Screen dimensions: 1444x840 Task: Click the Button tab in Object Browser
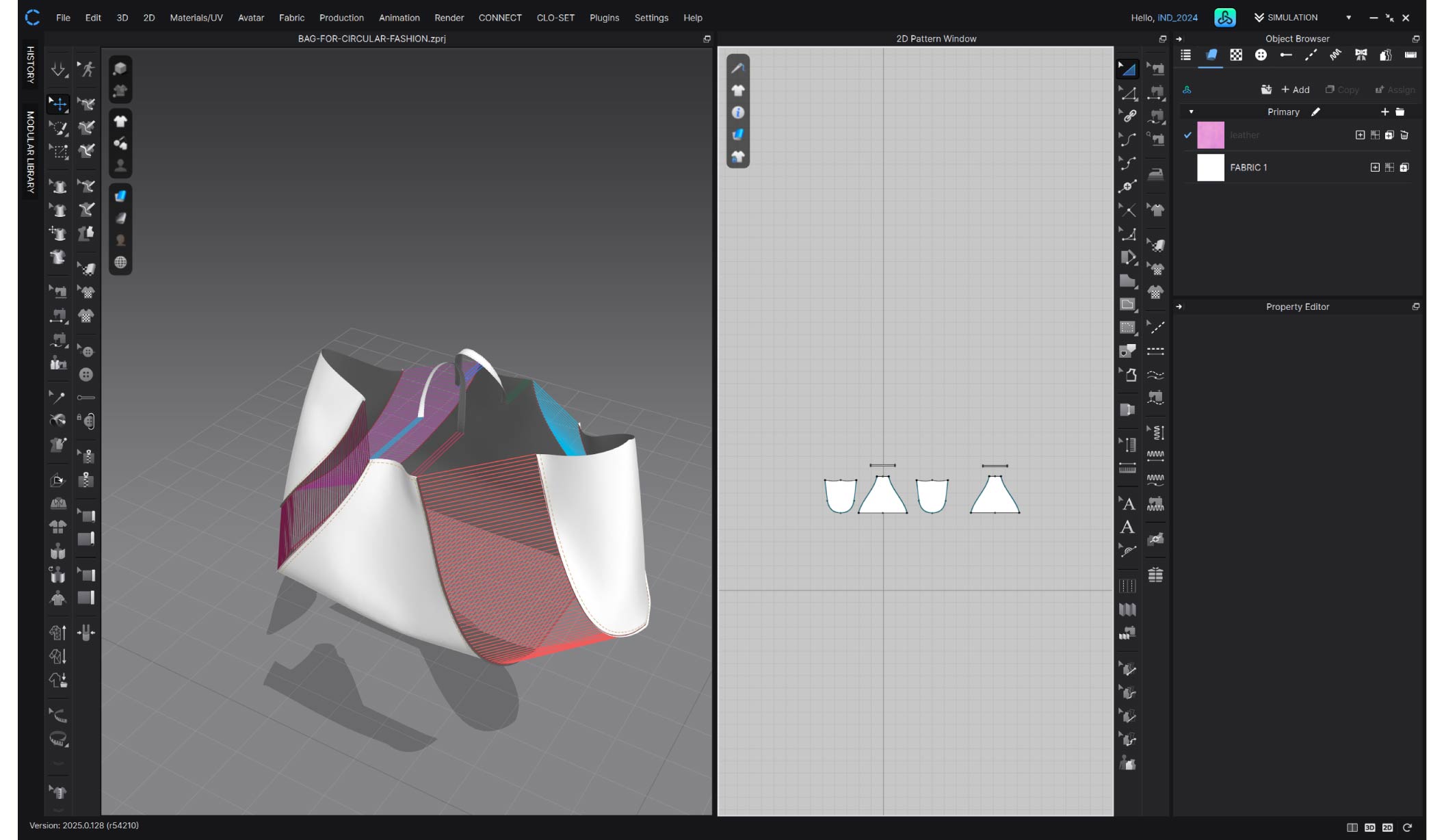pyautogui.click(x=1261, y=55)
